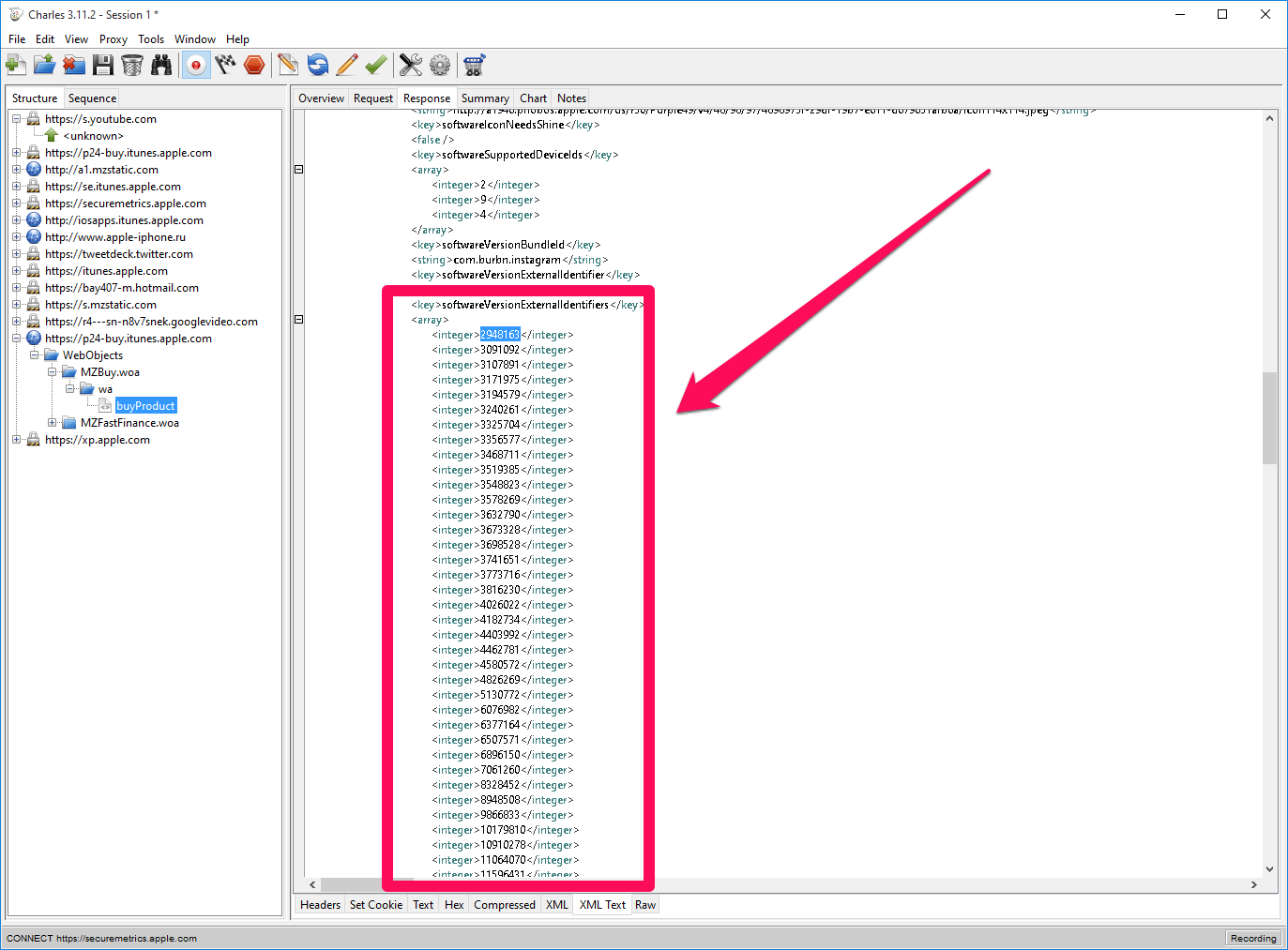This screenshot has height=950, width=1288.
Task: Switch to the Sequence tab
Action: (92, 98)
